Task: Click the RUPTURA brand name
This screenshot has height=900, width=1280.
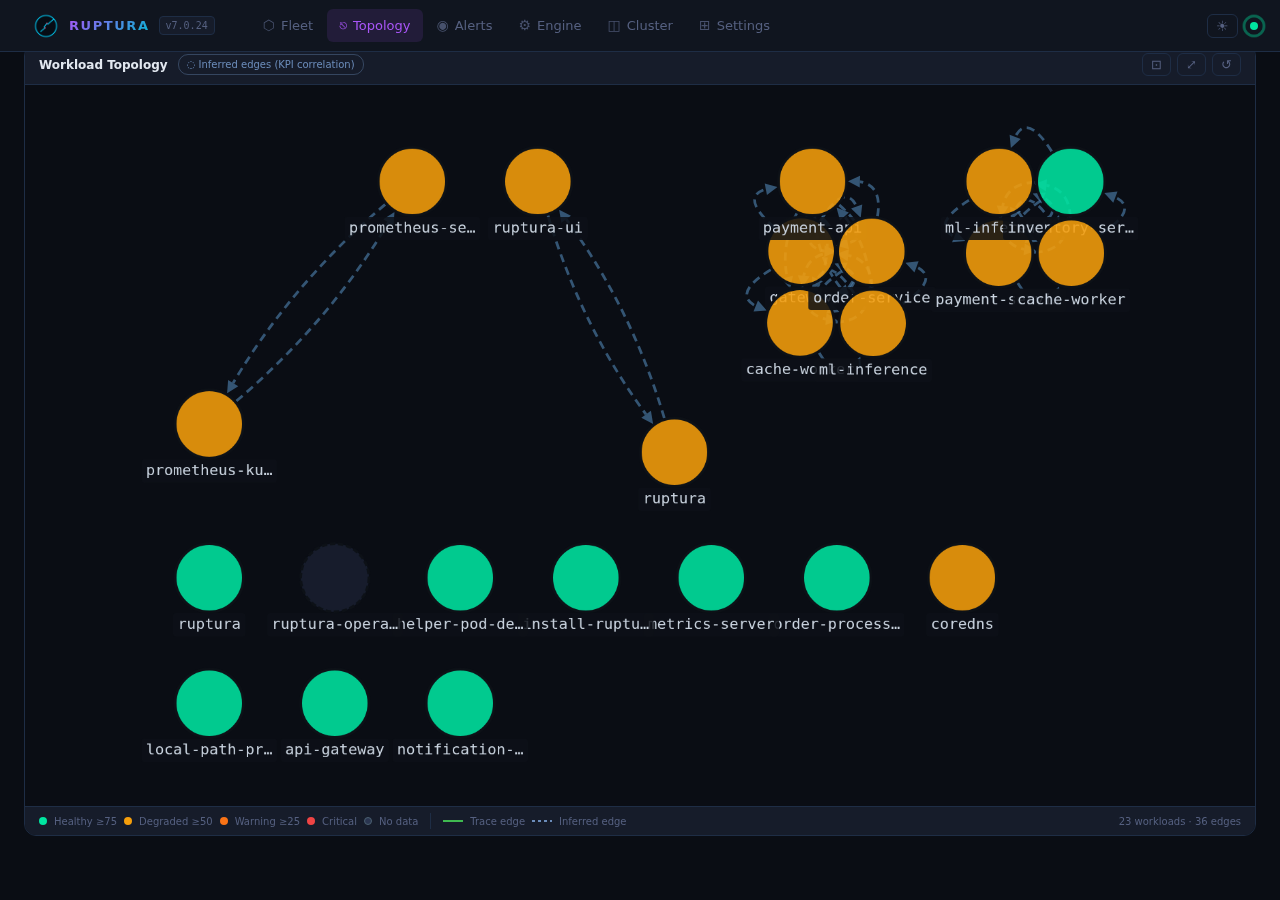Action: [109, 26]
